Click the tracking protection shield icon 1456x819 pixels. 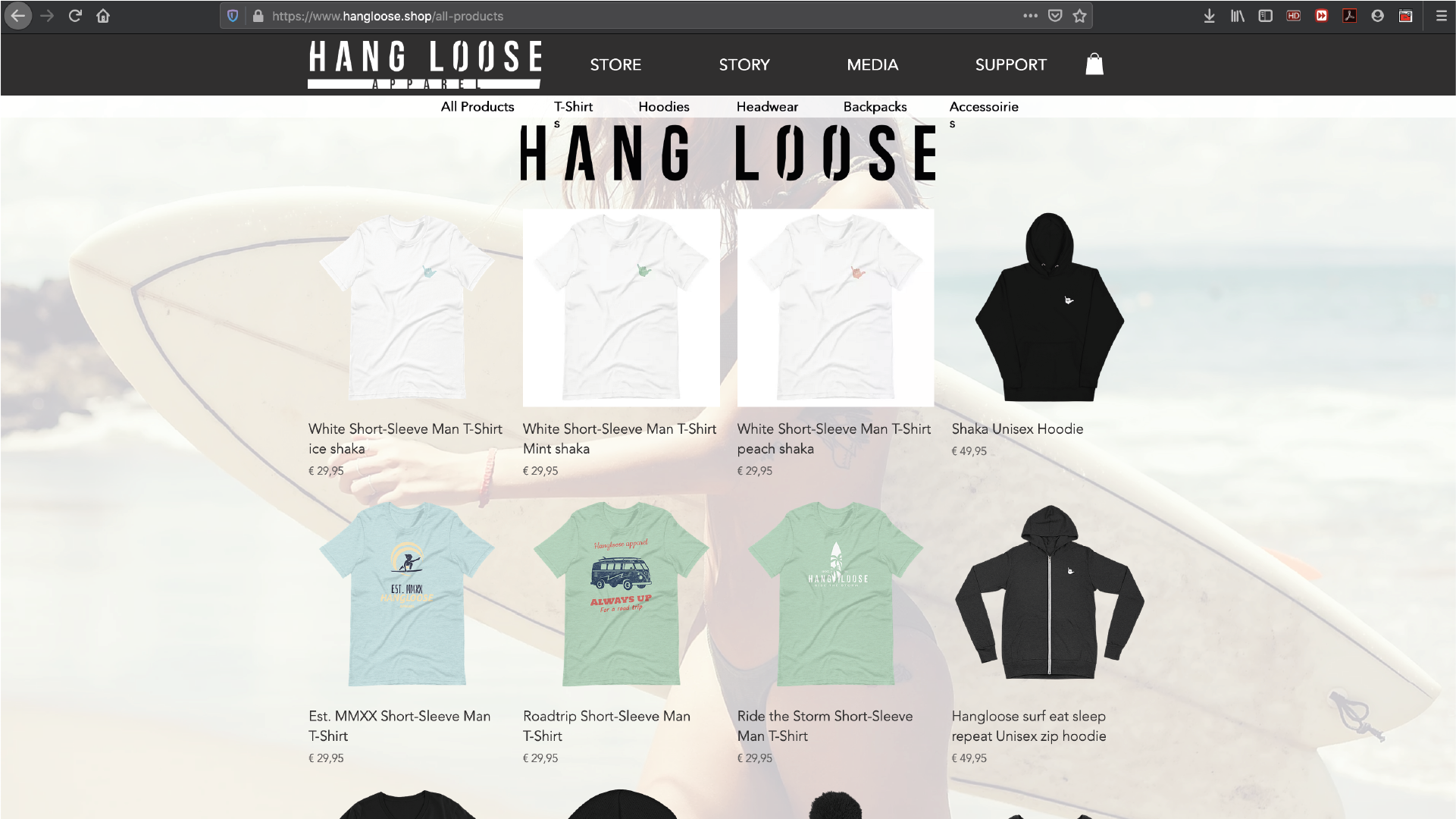point(233,16)
